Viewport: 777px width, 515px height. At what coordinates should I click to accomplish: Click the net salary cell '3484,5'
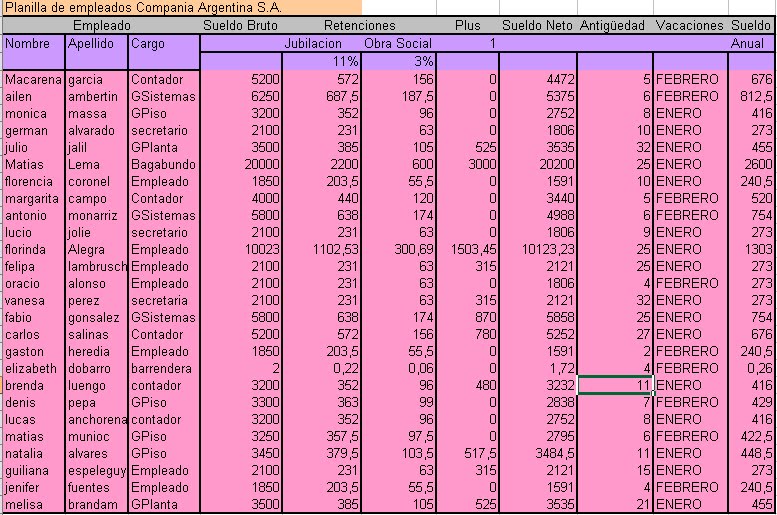coord(538,454)
